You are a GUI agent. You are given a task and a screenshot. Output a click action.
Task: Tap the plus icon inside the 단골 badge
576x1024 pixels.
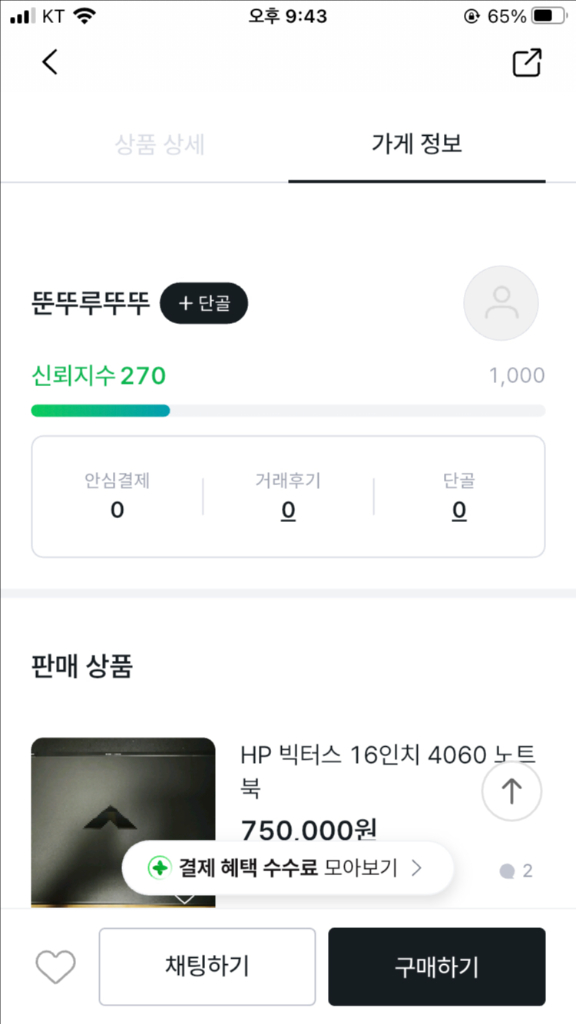click(188, 303)
